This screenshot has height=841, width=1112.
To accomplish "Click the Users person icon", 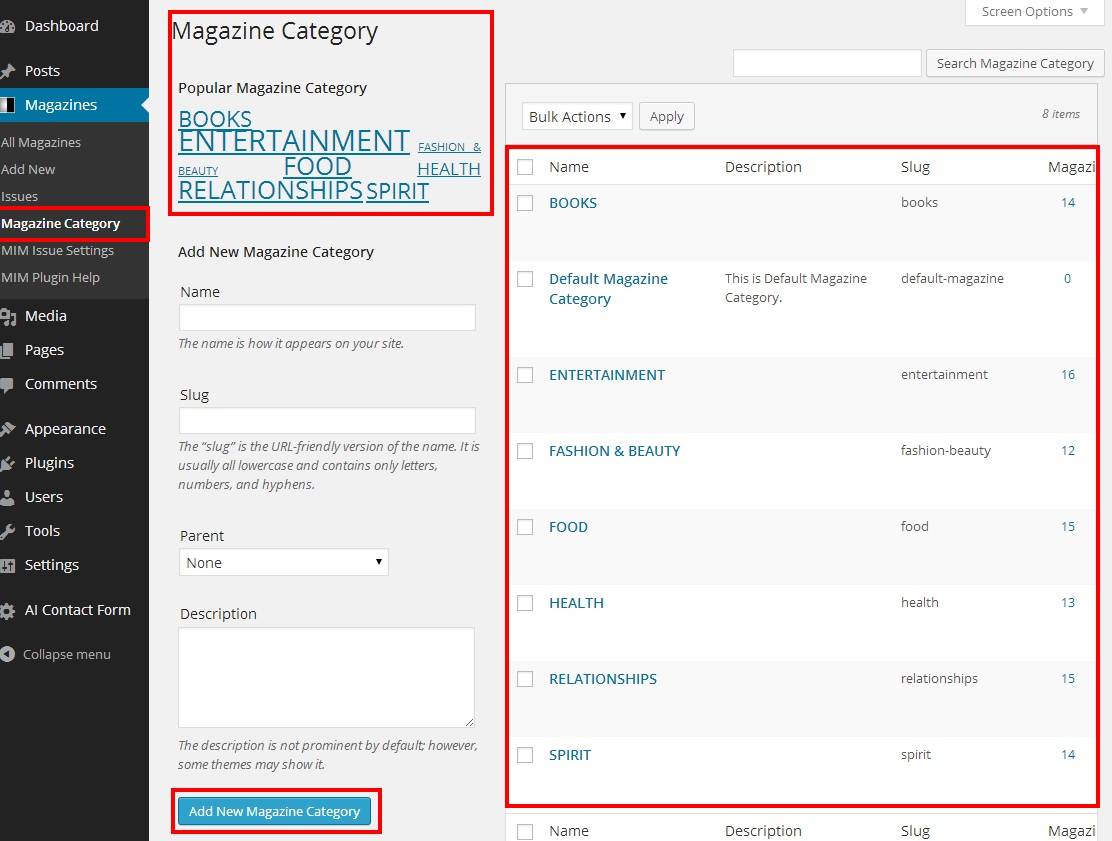I will 7,497.
